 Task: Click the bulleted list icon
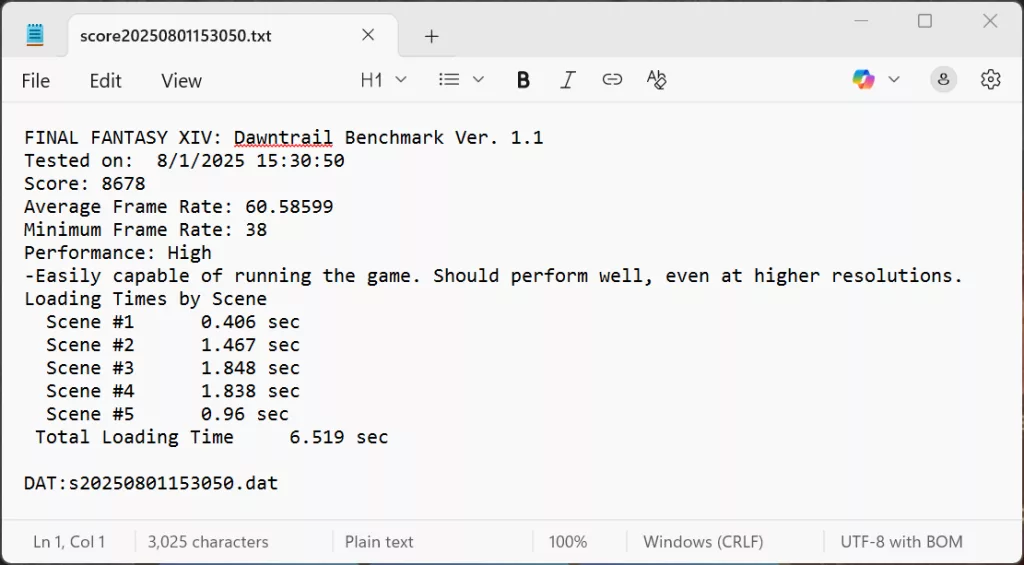click(x=449, y=80)
